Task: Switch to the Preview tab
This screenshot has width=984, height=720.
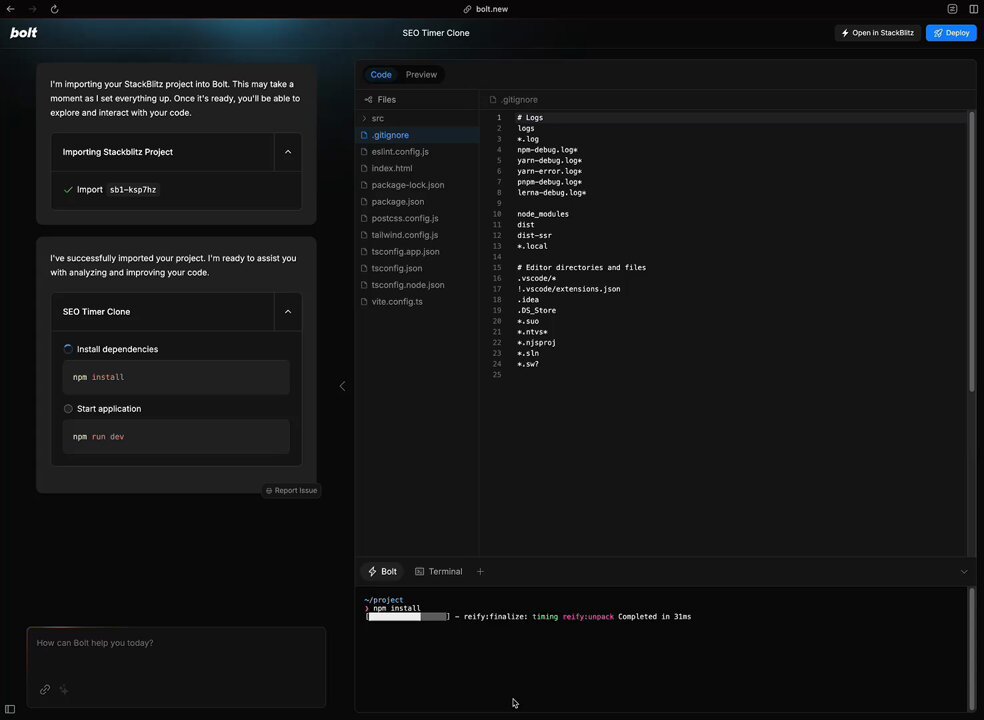Action: tap(421, 75)
